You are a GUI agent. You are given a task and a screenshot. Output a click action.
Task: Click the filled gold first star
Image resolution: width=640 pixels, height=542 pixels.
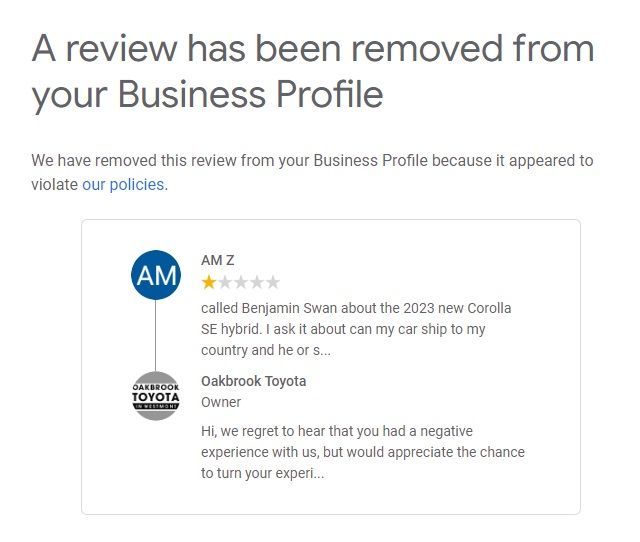click(x=209, y=283)
